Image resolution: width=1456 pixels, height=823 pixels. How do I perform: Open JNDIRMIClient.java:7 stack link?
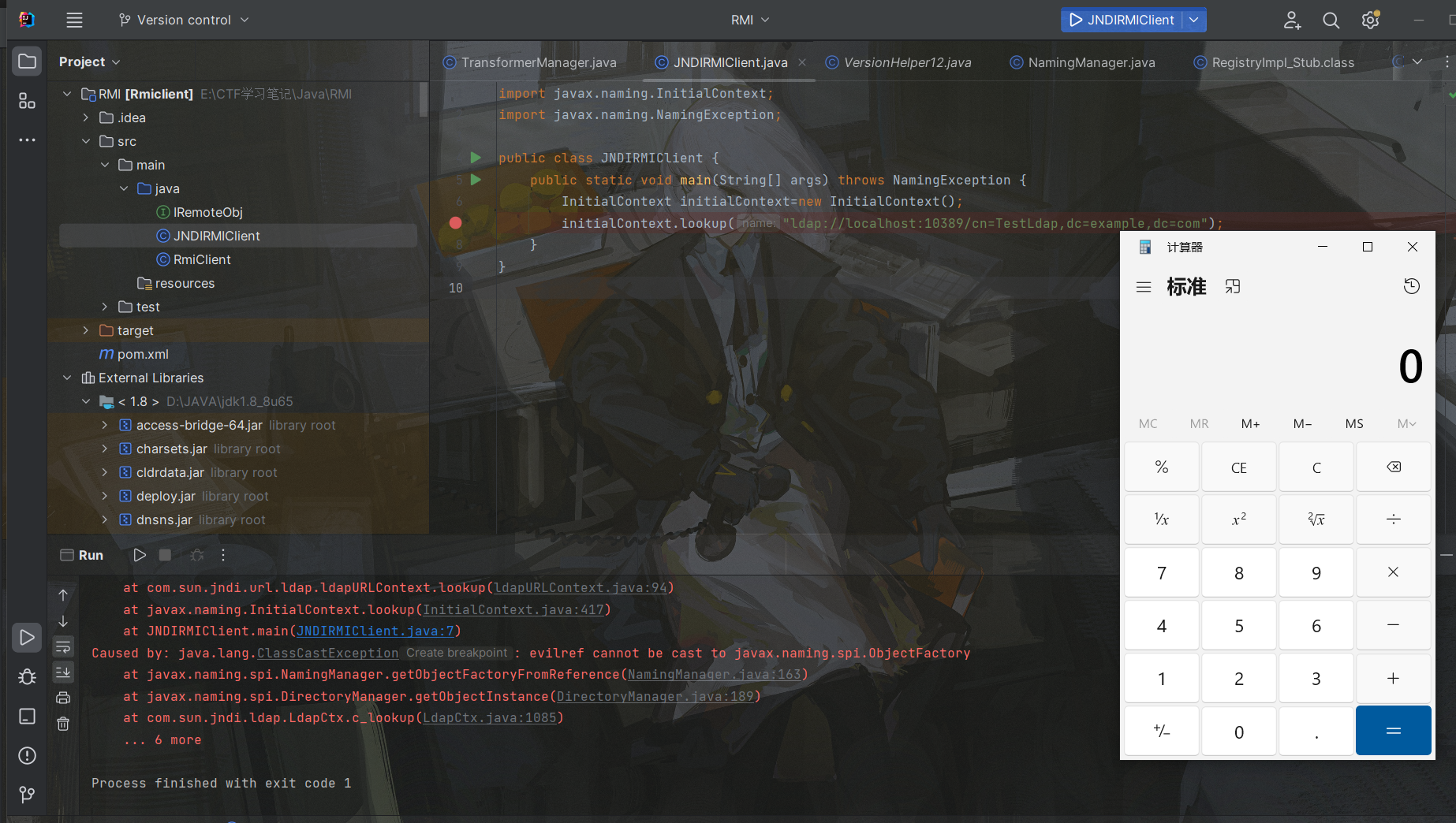point(375,631)
